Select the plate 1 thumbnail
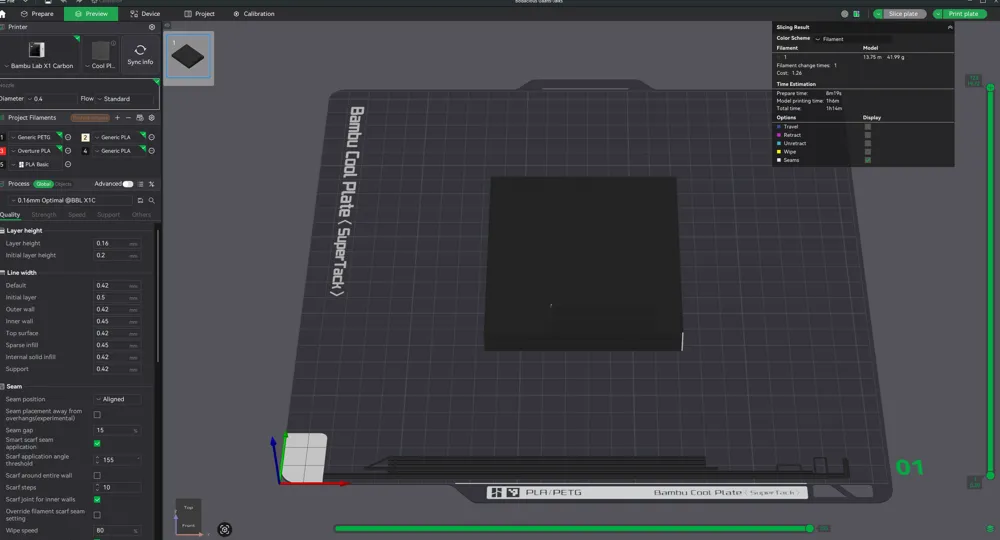The image size is (1000, 540). click(189, 58)
